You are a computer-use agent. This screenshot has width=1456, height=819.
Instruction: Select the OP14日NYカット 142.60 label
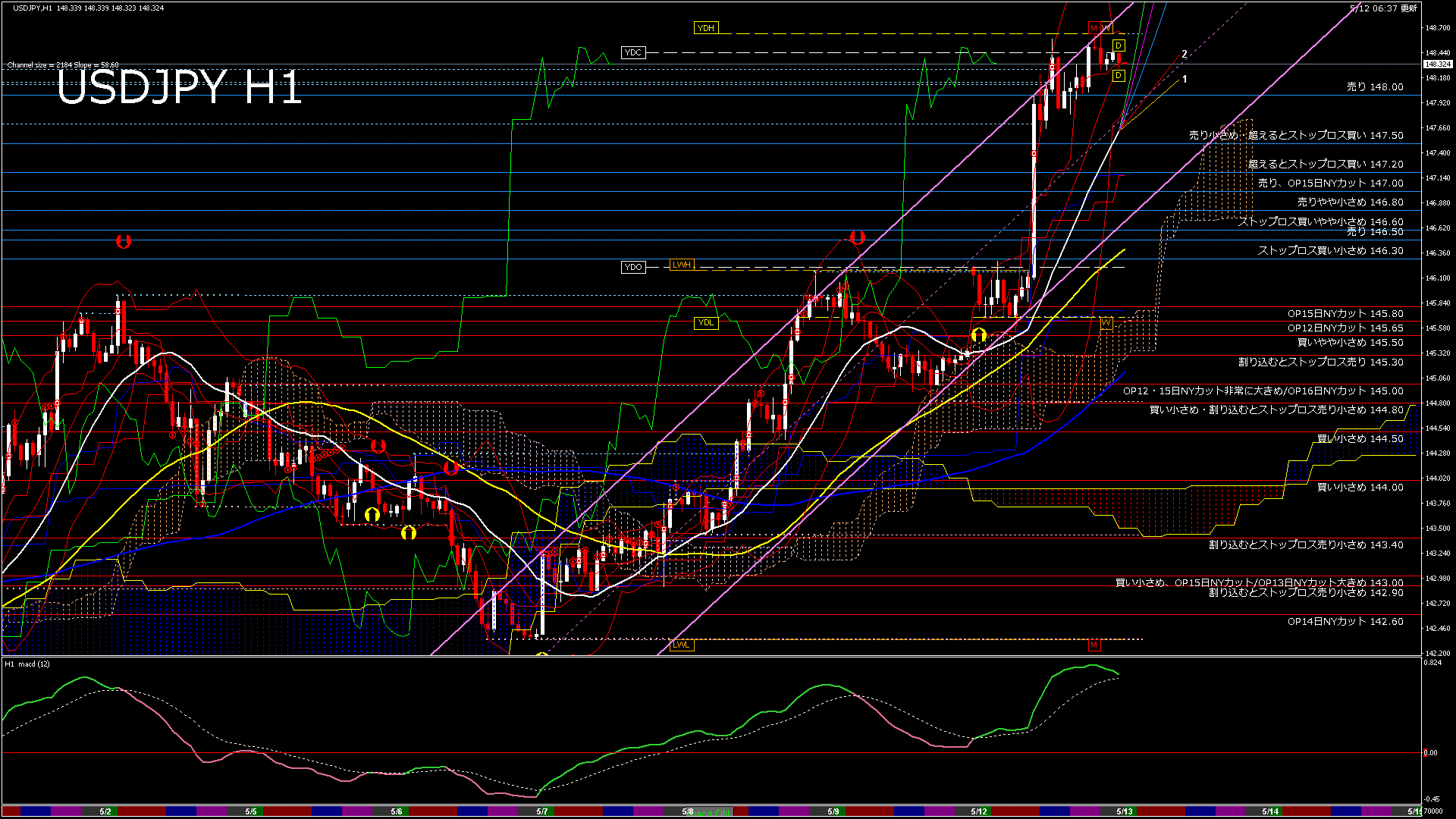[1345, 622]
